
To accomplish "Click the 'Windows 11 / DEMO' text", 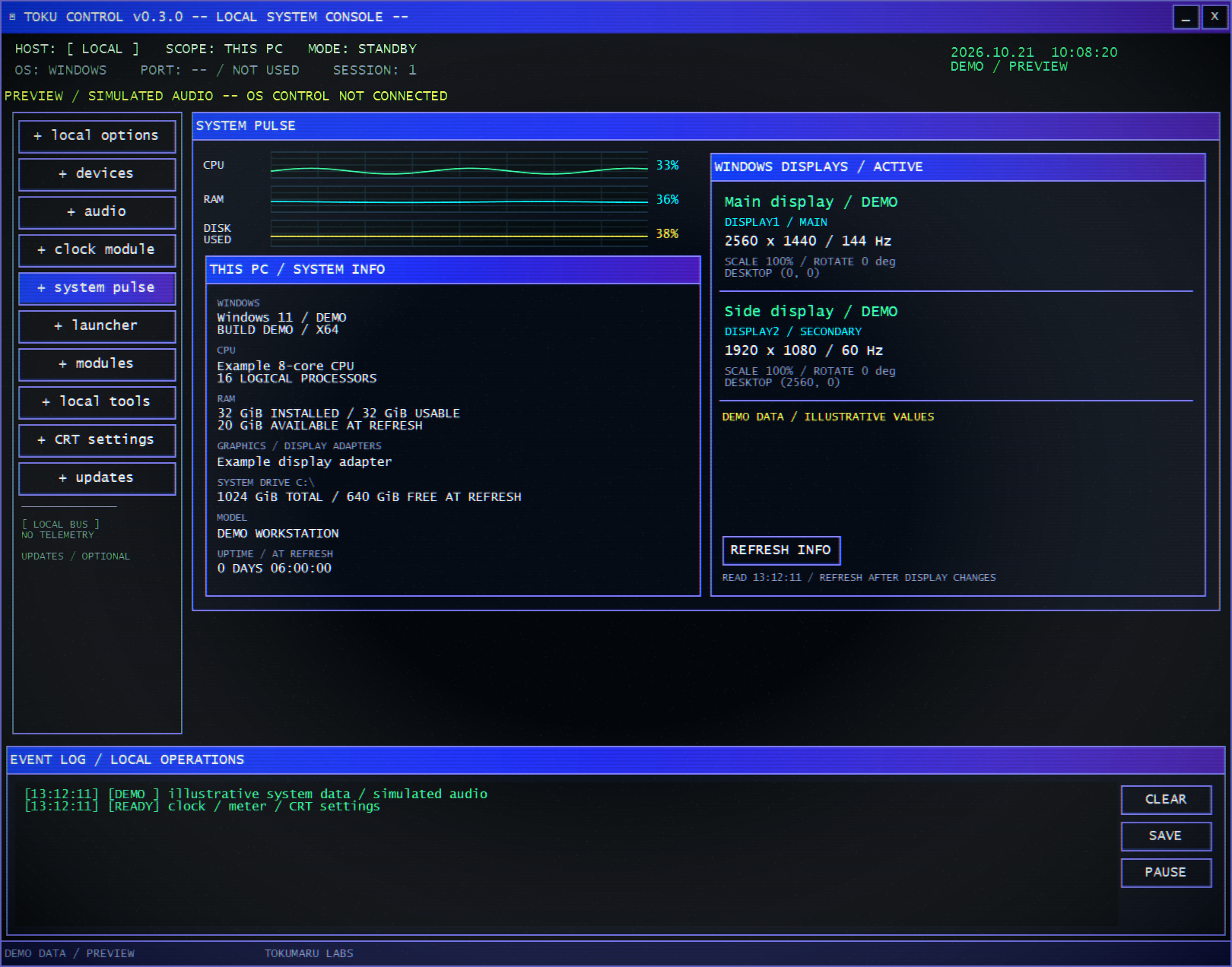I will (281, 318).
